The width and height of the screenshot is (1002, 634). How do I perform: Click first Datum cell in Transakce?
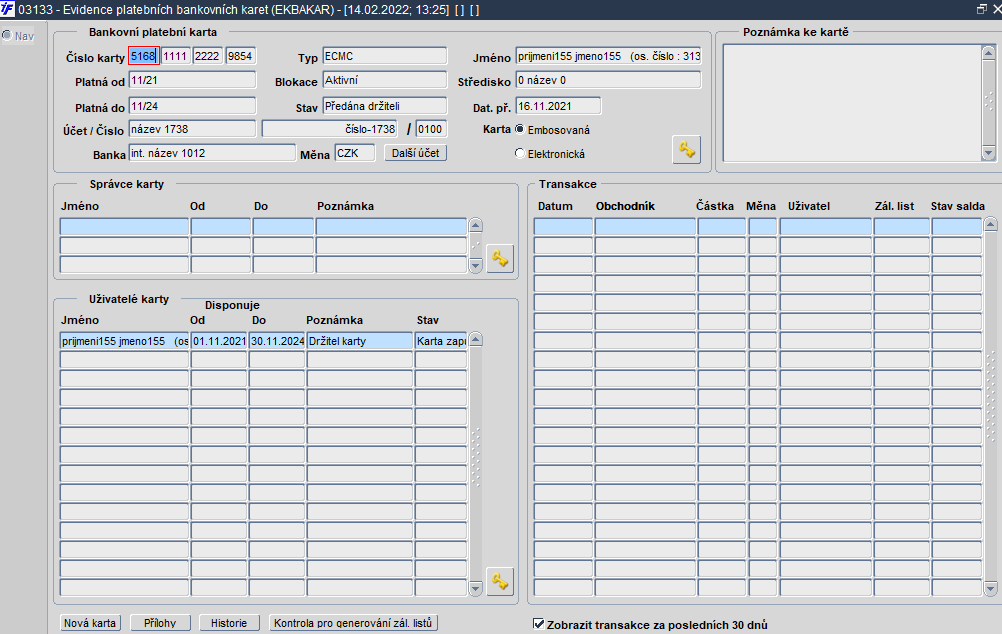tap(564, 226)
